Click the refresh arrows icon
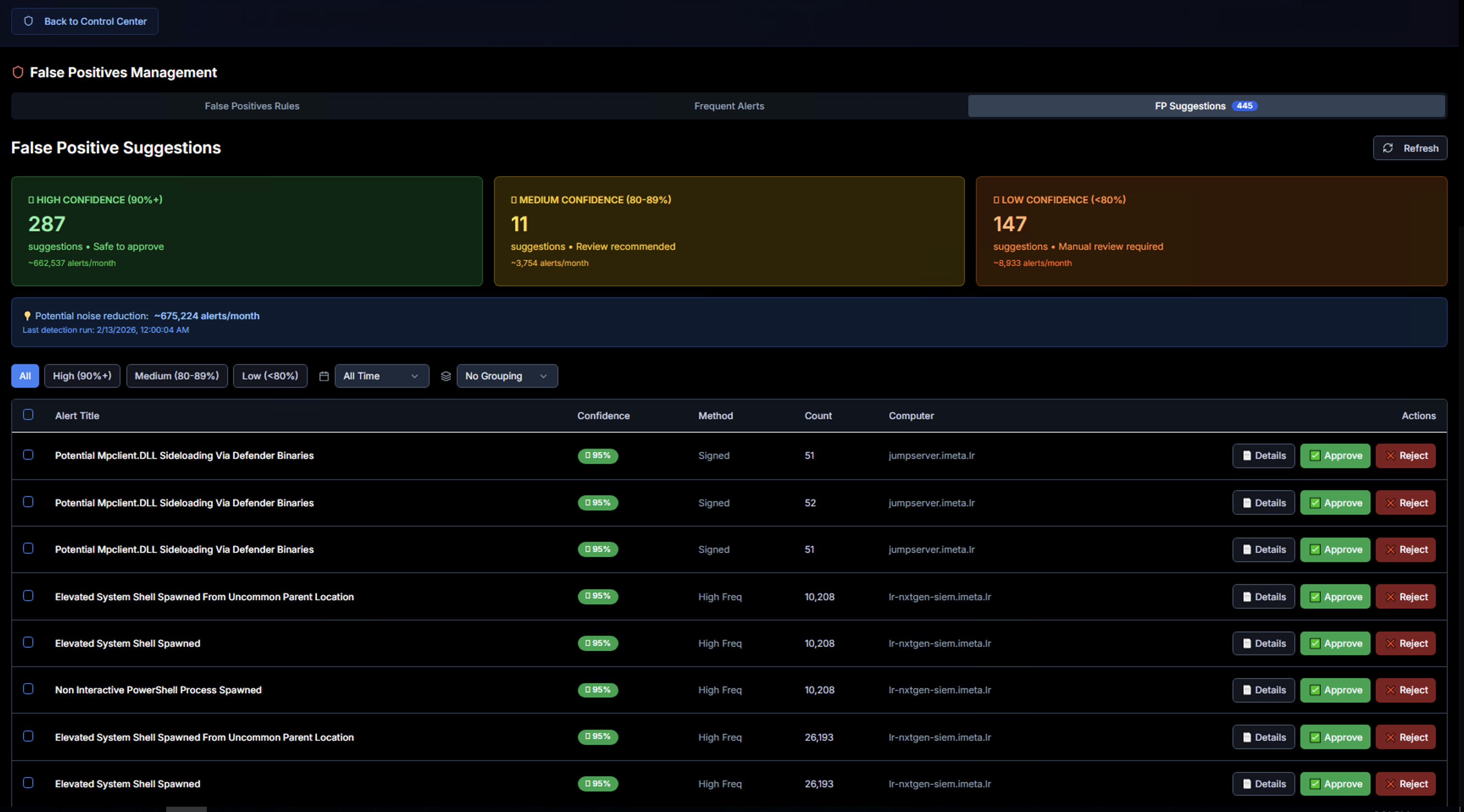Image resolution: width=1464 pixels, height=812 pixels. click(1387, 148)
